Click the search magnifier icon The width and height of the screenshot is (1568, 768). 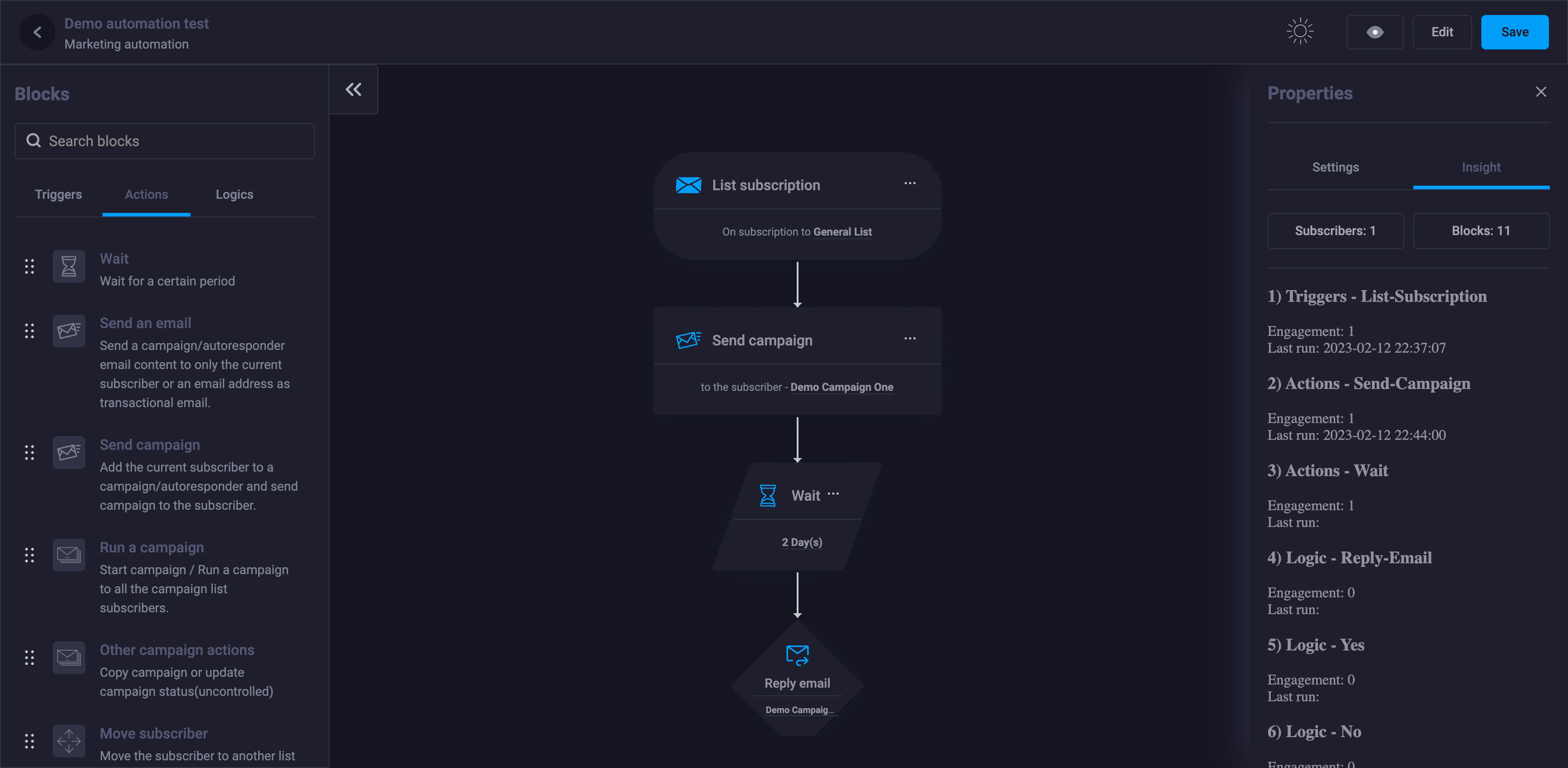click(34, 141)
